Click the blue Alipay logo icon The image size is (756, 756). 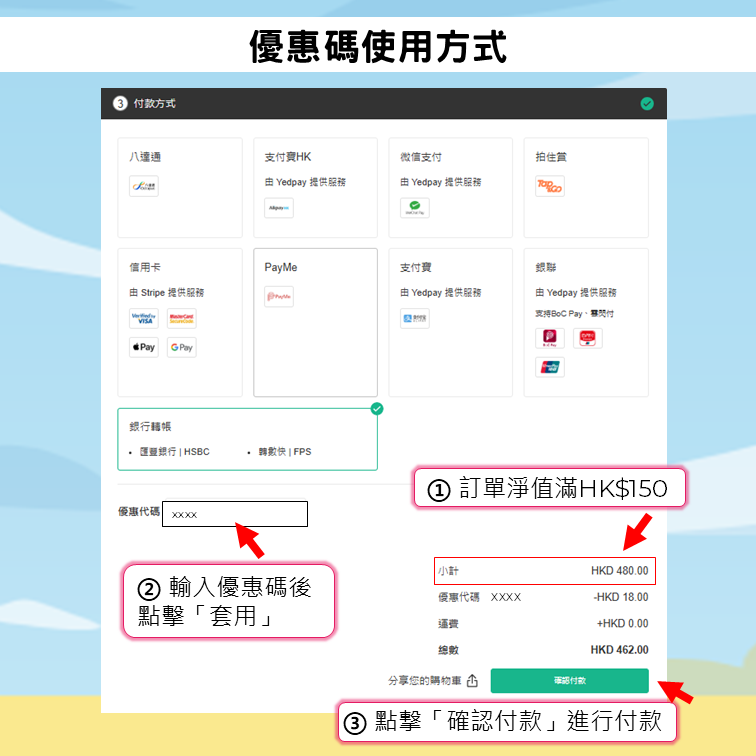[415, 318]
